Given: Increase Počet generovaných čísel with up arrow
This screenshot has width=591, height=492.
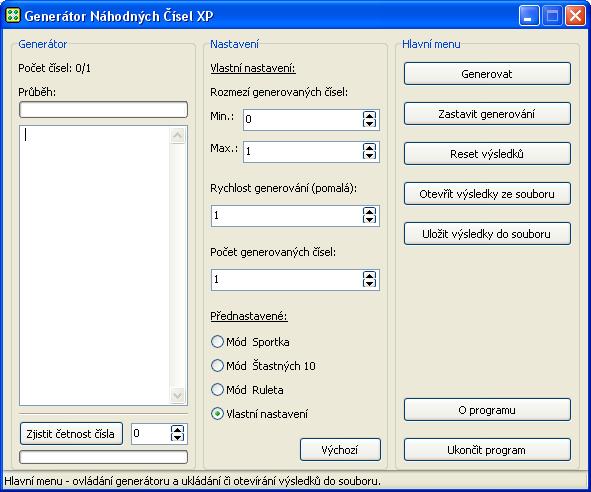Looking at the screenshot, I should tap(369, 276).
